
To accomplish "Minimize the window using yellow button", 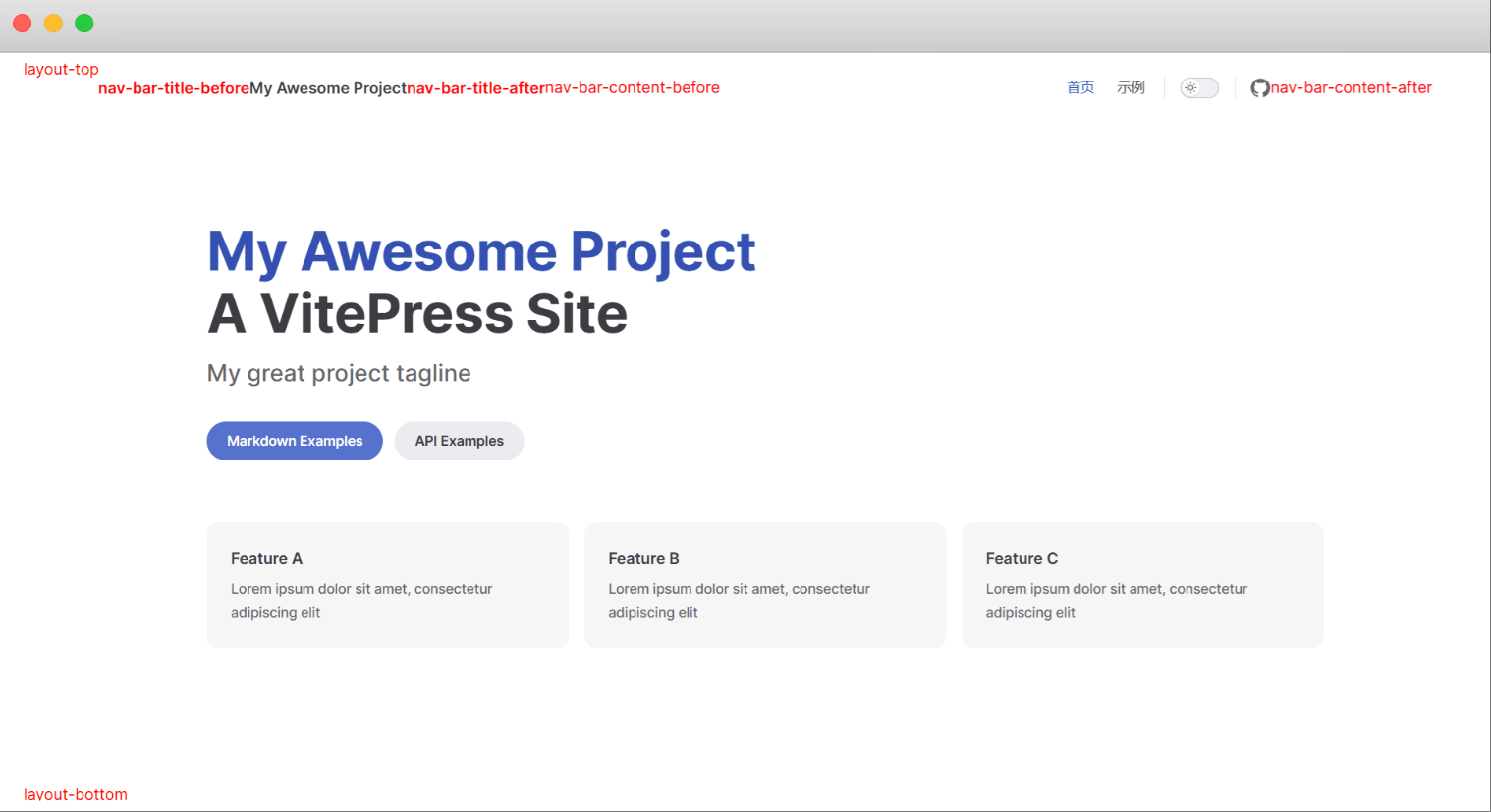I will pos(54,24).
